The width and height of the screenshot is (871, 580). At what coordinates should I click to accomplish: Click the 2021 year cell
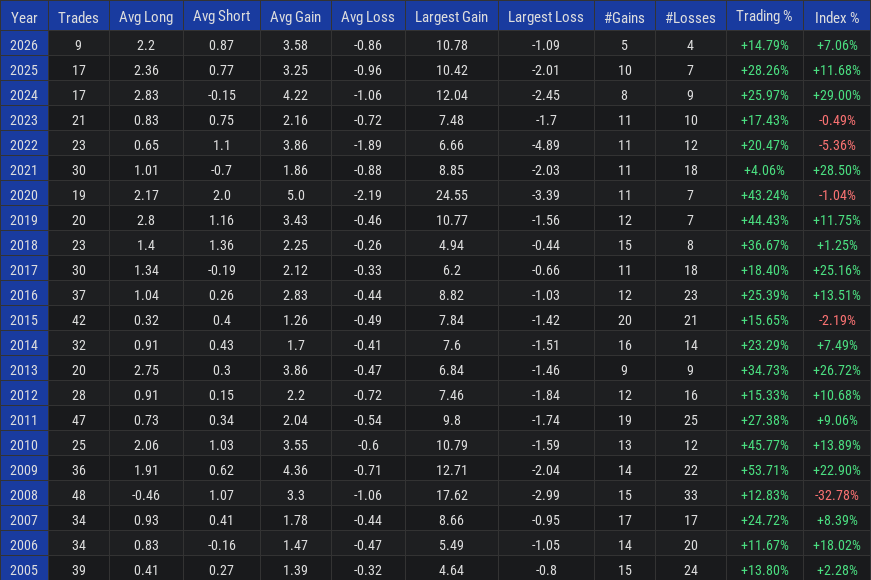pos(24,170)
